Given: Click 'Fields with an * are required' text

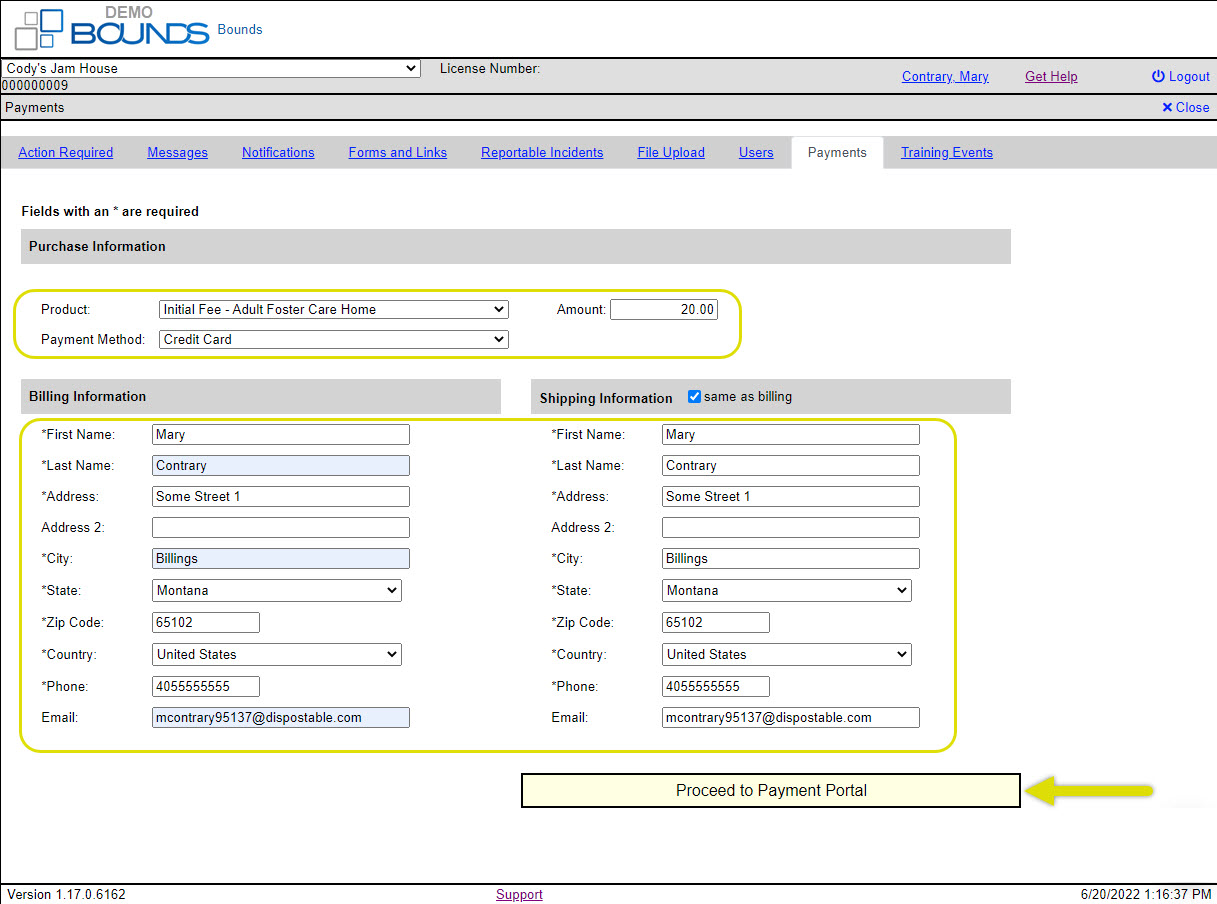Looking at the screenshot, I should point(110,211).
